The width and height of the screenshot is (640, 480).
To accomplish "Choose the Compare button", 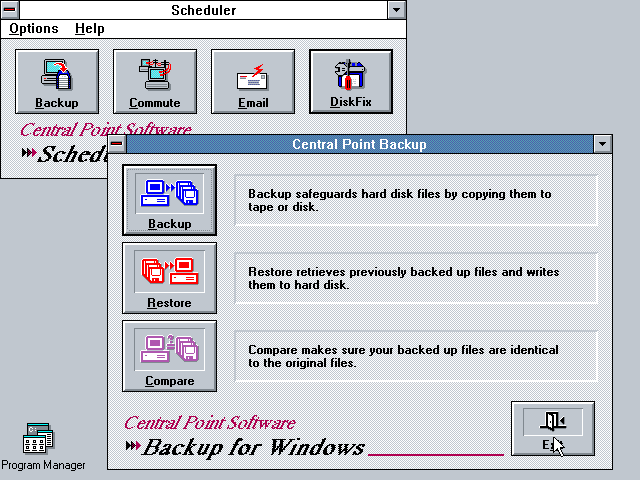I will (169, 356).
